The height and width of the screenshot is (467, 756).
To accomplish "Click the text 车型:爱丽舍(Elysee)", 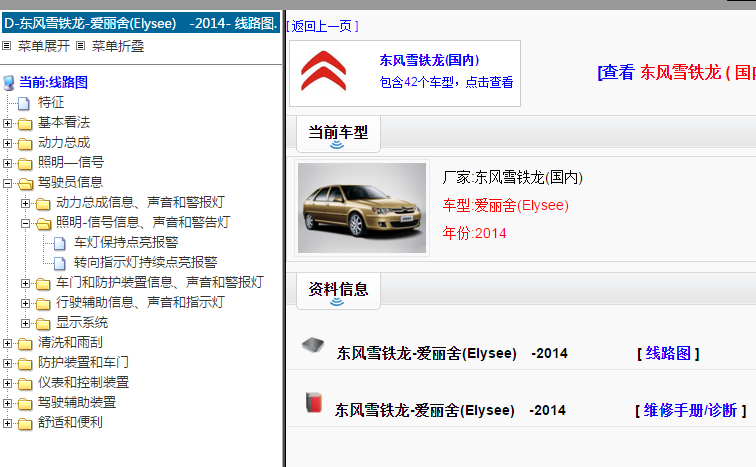I will click(506, 205).
